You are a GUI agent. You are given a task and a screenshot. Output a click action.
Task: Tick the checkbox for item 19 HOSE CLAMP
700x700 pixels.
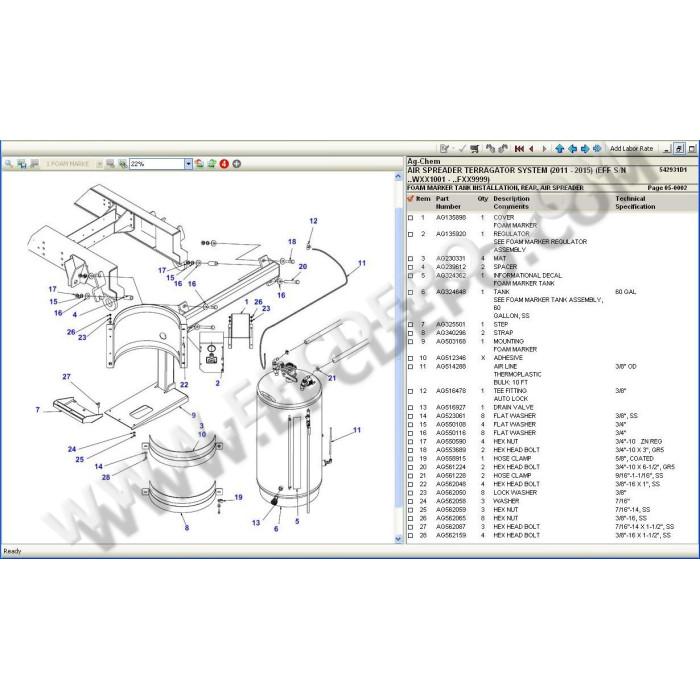[x=411, y=459]
